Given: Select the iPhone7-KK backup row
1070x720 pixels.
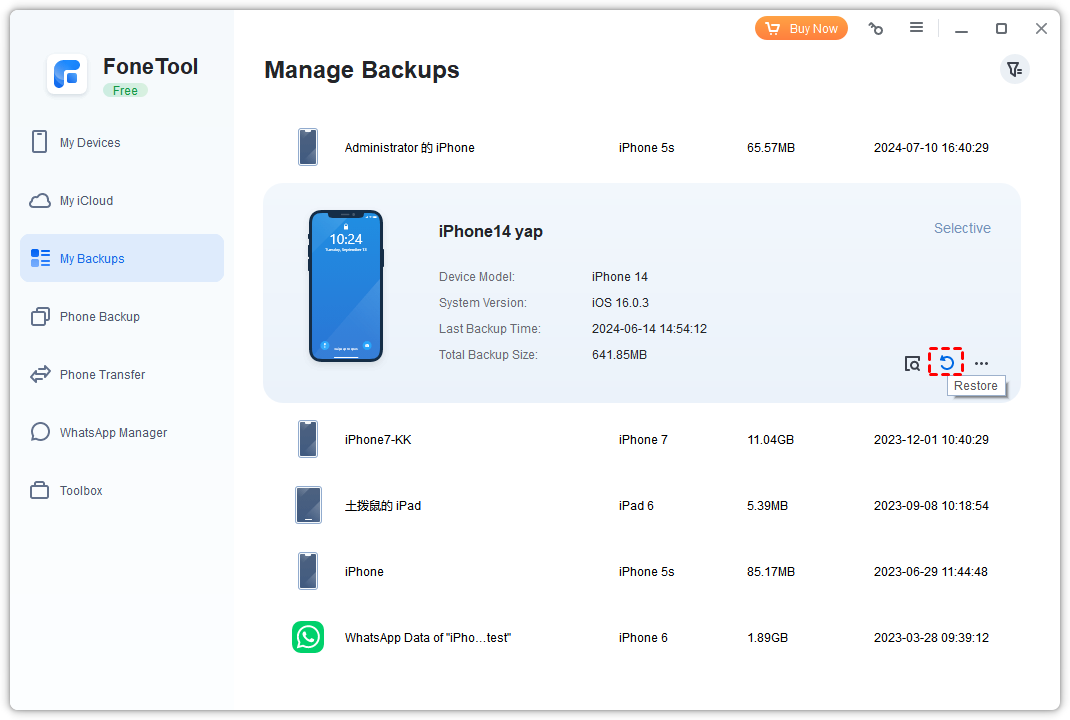Looking at the screenshot, I should tap(641, 440).
